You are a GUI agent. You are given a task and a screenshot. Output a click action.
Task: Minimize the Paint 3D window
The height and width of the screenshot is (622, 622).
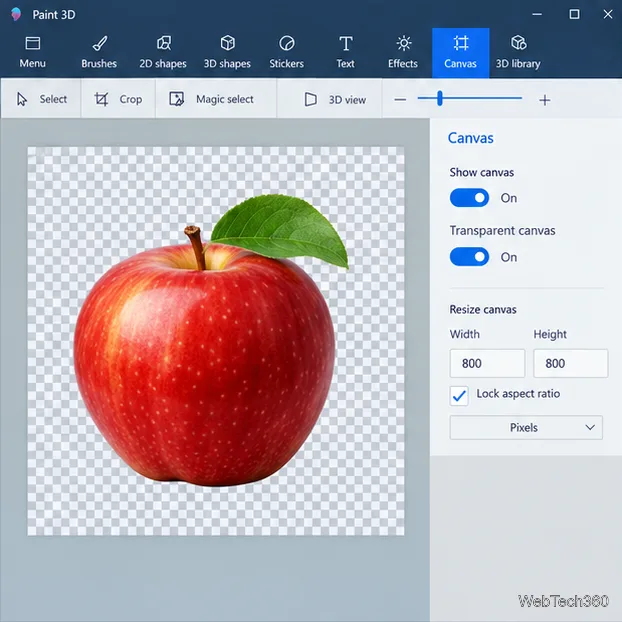click(x=537, y=14)
